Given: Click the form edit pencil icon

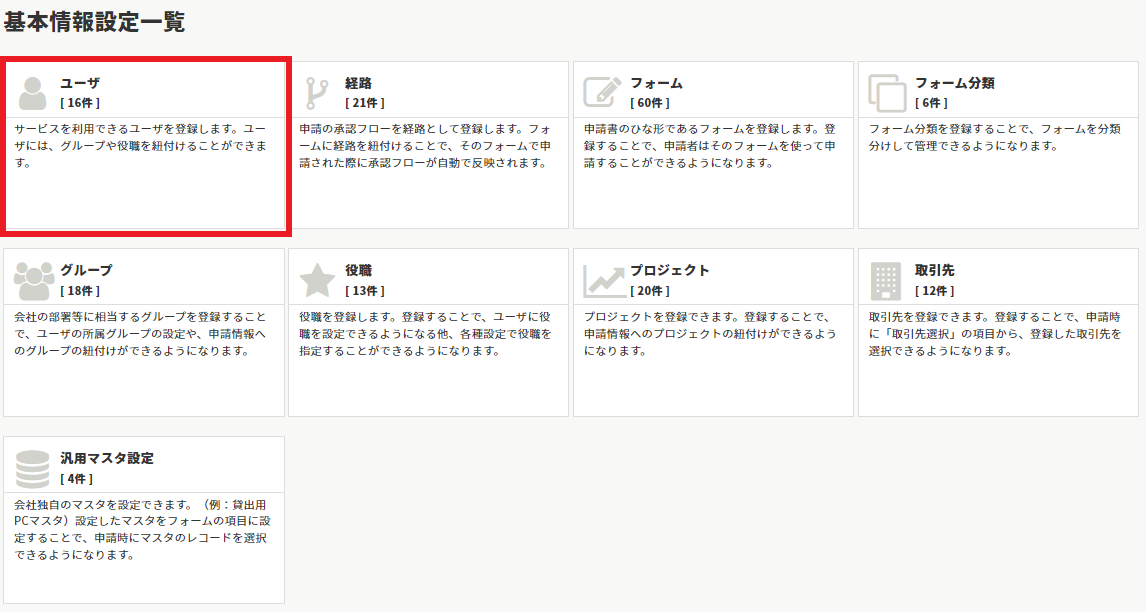Looking at the screenshot, I should coord(602,93).
